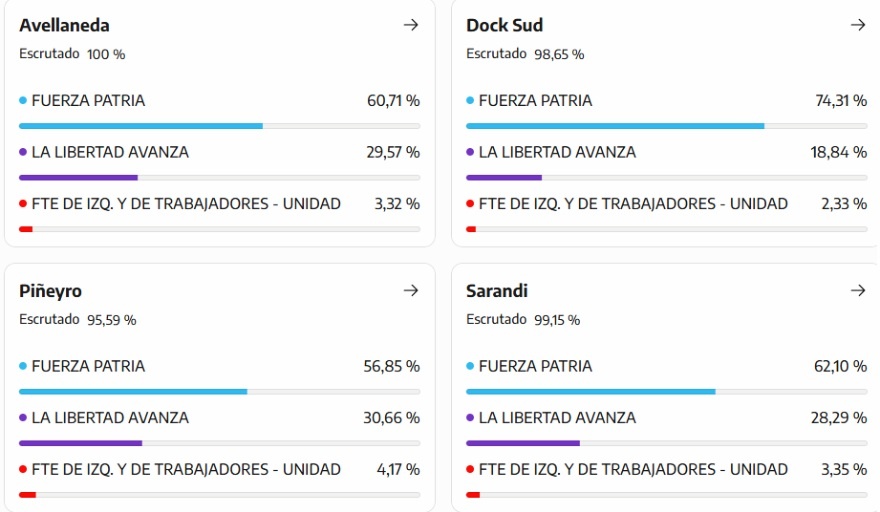Select La Libertad Avanza label in Avellaneda
Screen dimensions: 880x512
[110, 152]
